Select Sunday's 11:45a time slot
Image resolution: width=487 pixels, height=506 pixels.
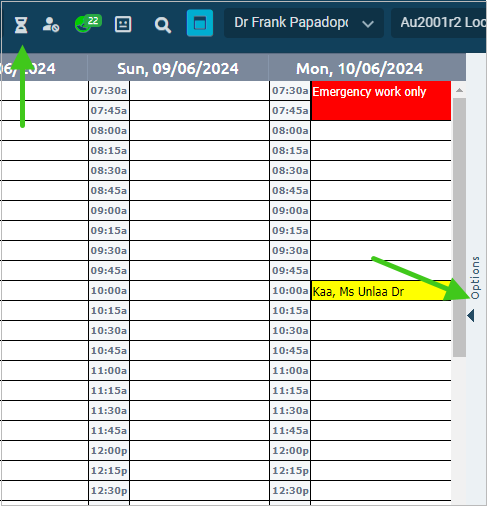pyautogui.click(x=199, y=431)
